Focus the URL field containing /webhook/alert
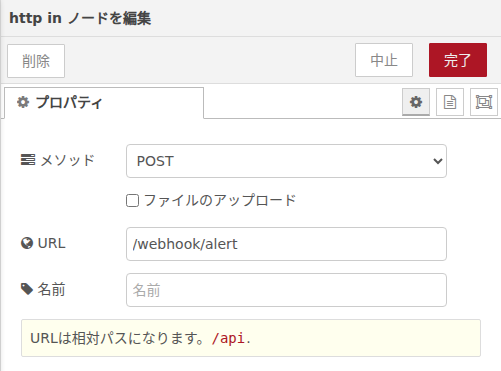The height and width of the screenshot is (371, 501). pyautogui.click(x=286, y=244)
